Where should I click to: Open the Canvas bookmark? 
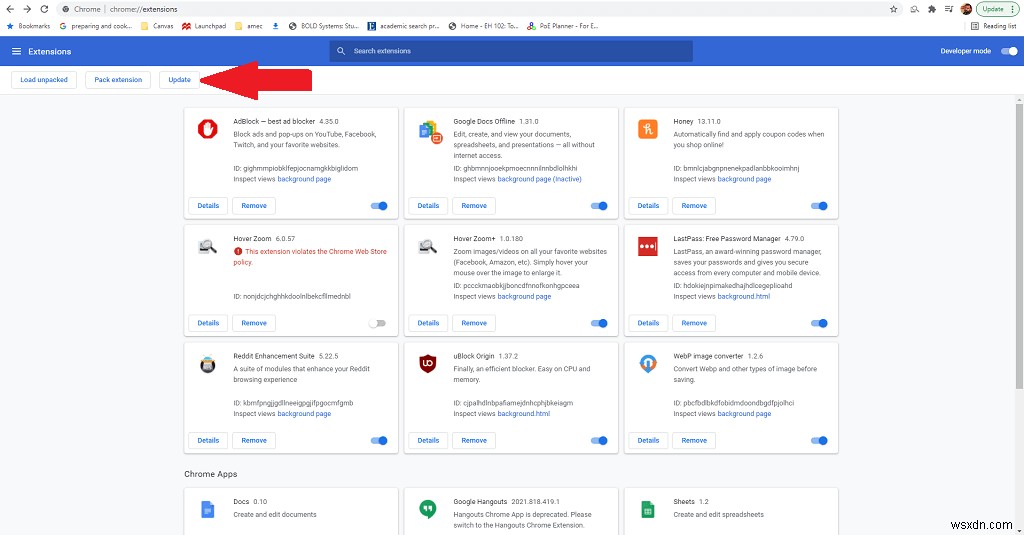coord(157,26)
